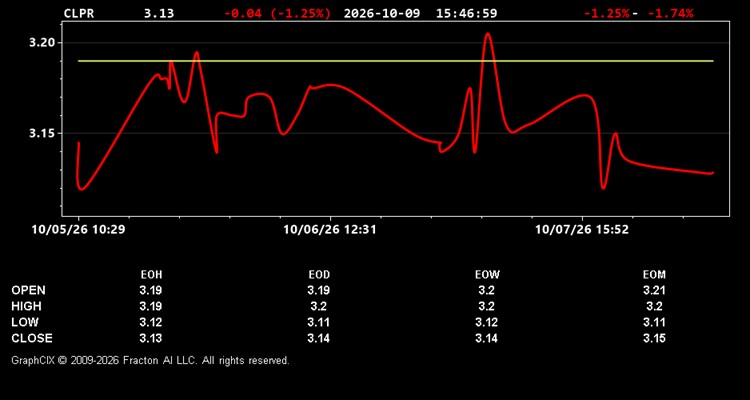Click the EOH column header

(x=151, y=275)
